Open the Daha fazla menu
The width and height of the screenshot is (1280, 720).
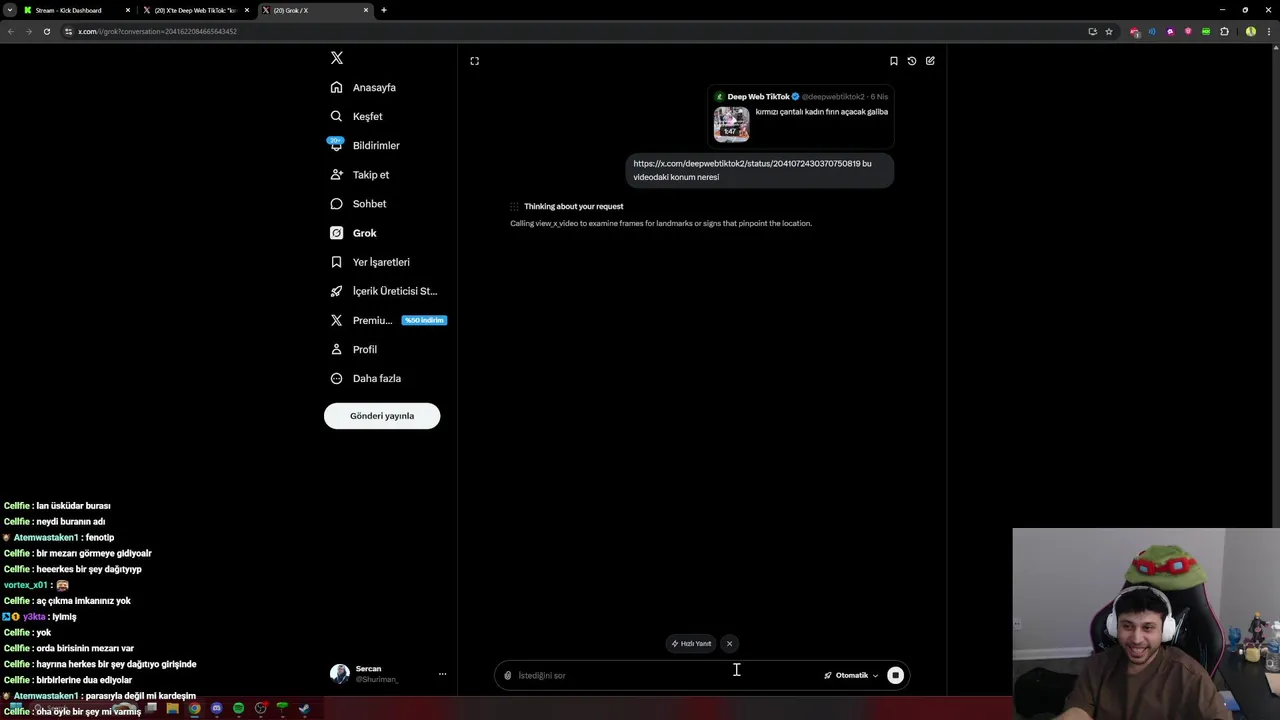click(x=366, y=378)
